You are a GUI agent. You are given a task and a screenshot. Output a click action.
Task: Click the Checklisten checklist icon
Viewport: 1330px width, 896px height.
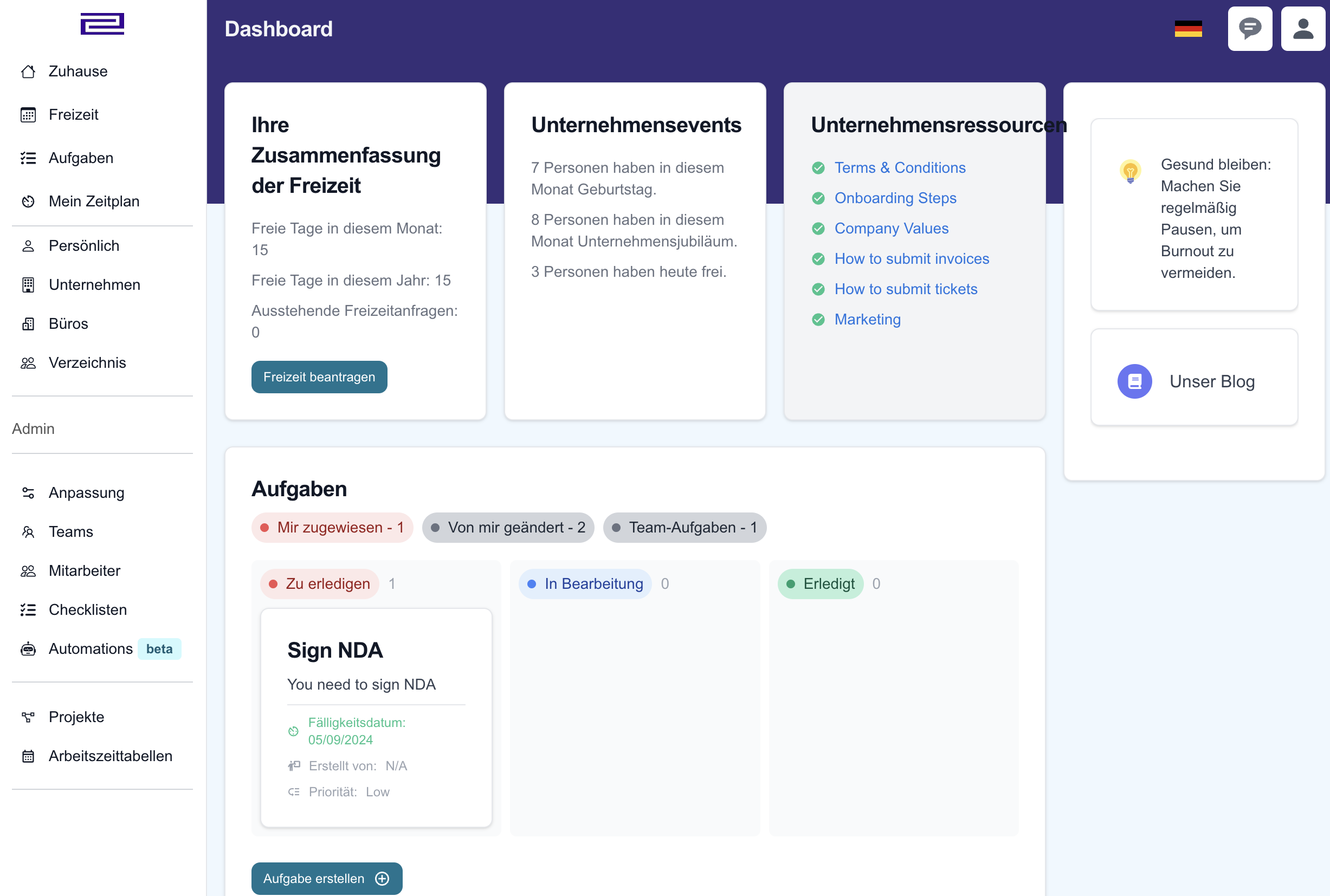pyautogui.click(x=28, y=610)
